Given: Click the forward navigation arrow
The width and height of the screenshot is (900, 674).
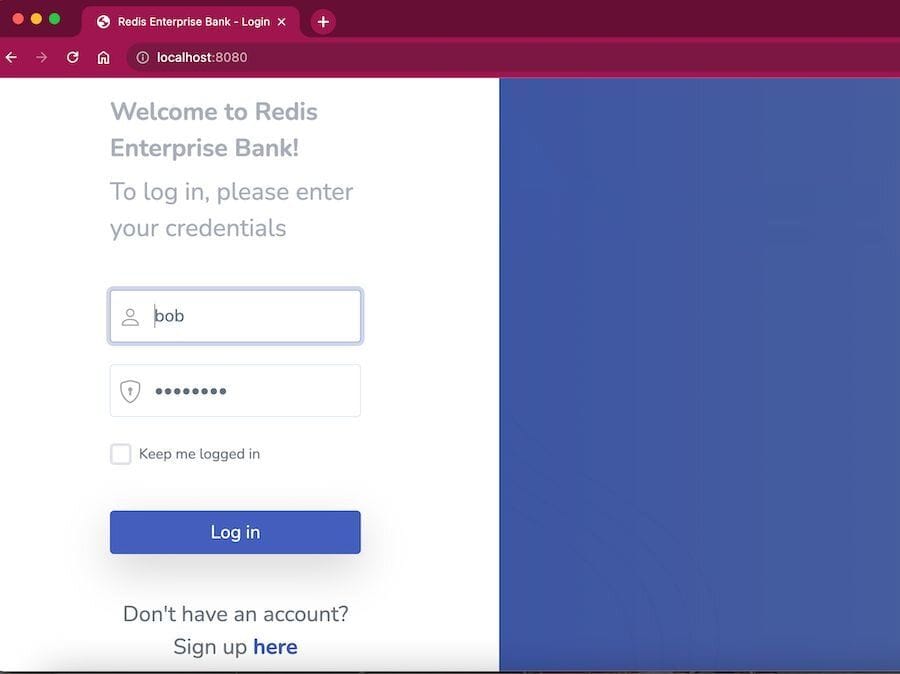Looking at the screenshot, I should pos(40,57).
